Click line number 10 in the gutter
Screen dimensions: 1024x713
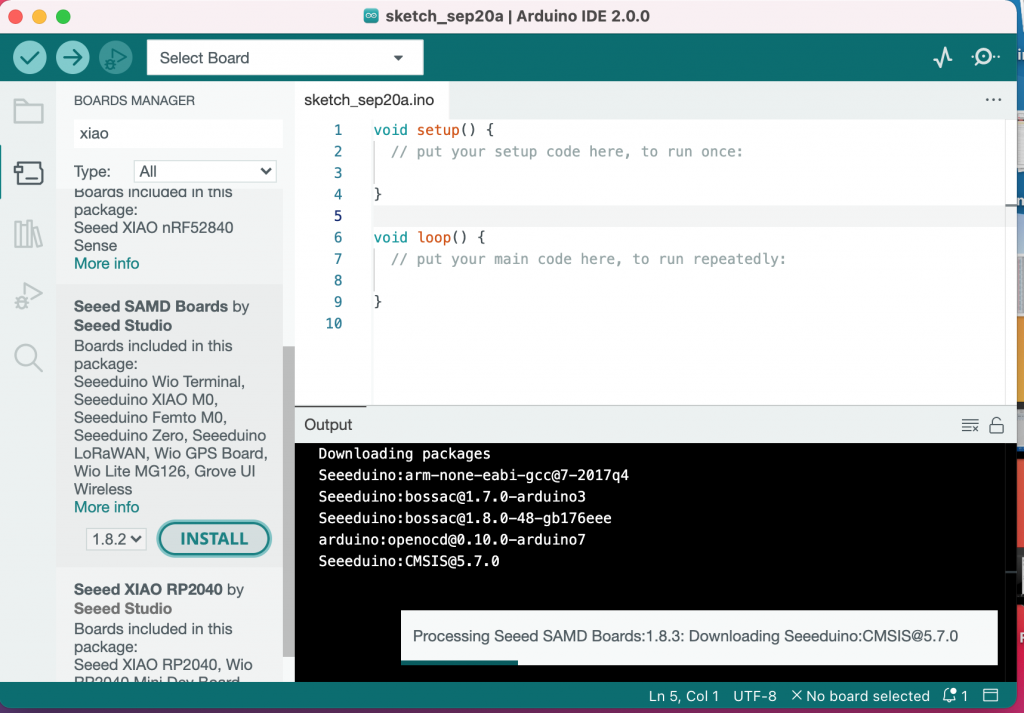tap(334, 324)
